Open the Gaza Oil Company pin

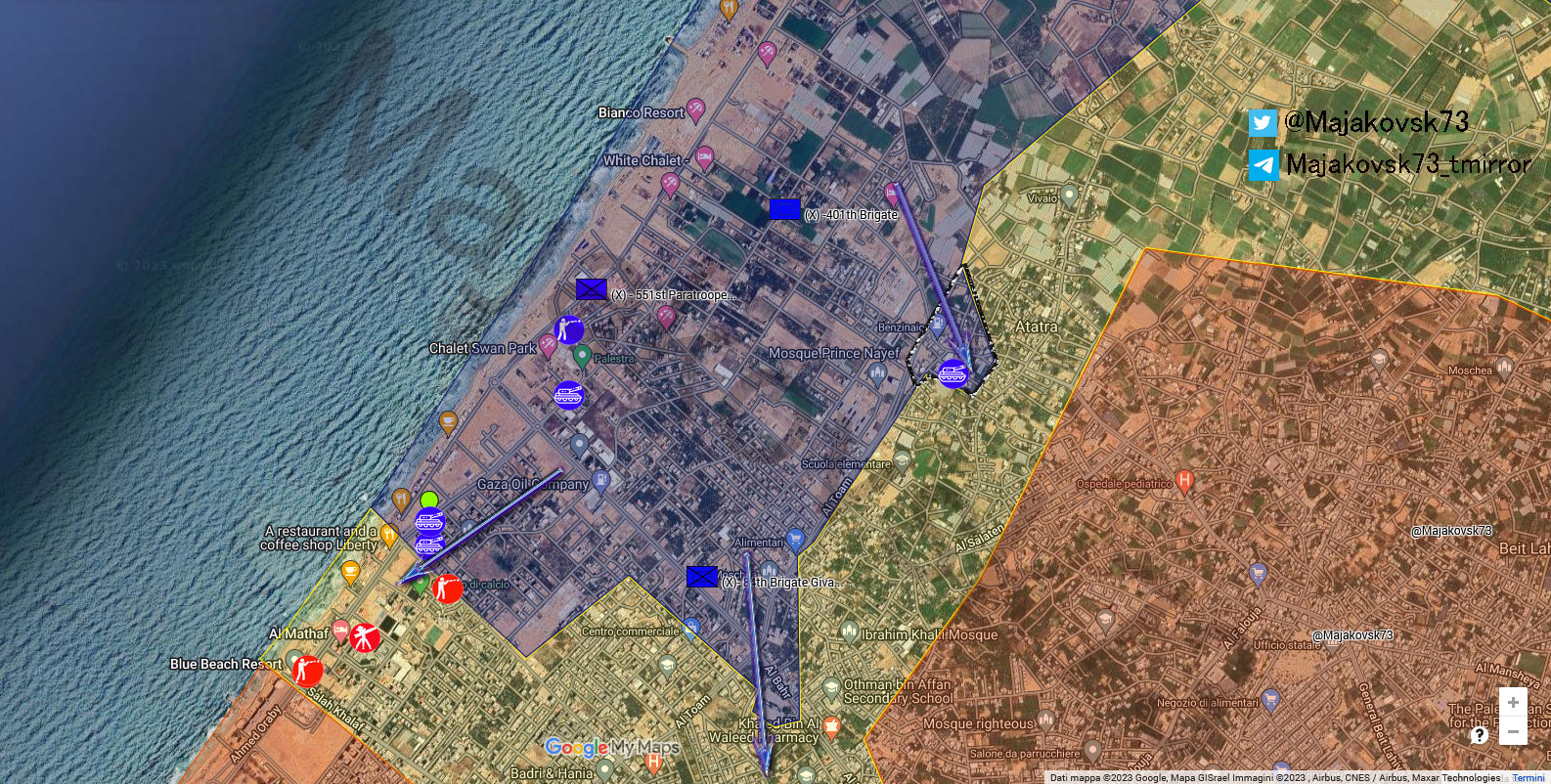(601, 481)
